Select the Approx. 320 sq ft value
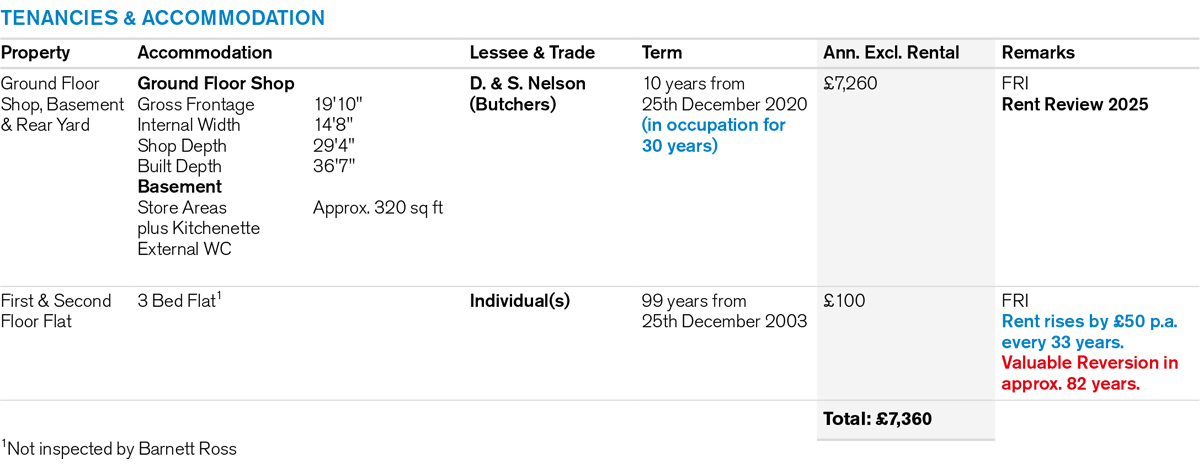The height and width of the screenshot is (470, 1200). [x=378, y=208]
